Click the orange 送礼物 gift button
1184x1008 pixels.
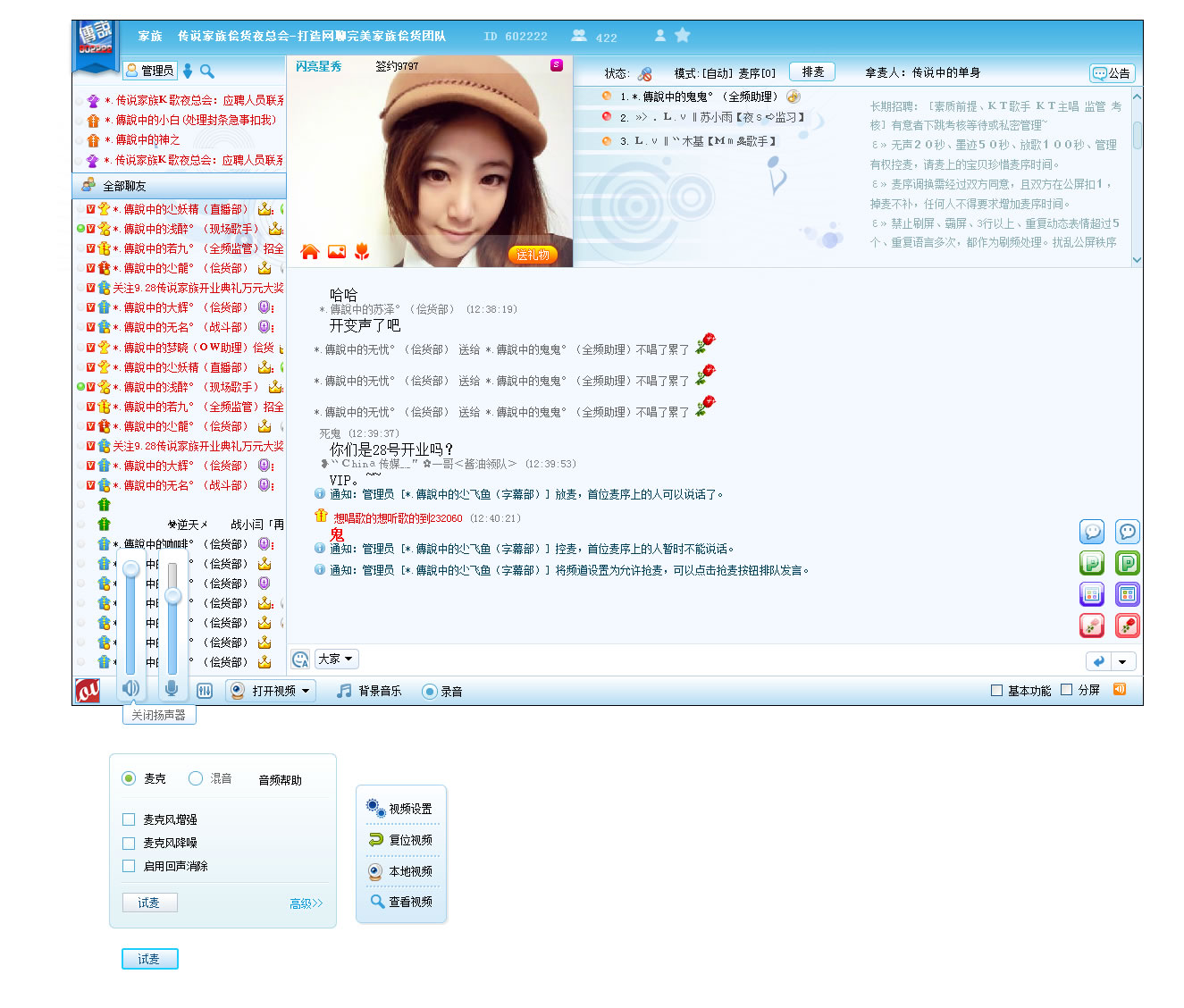533,255
